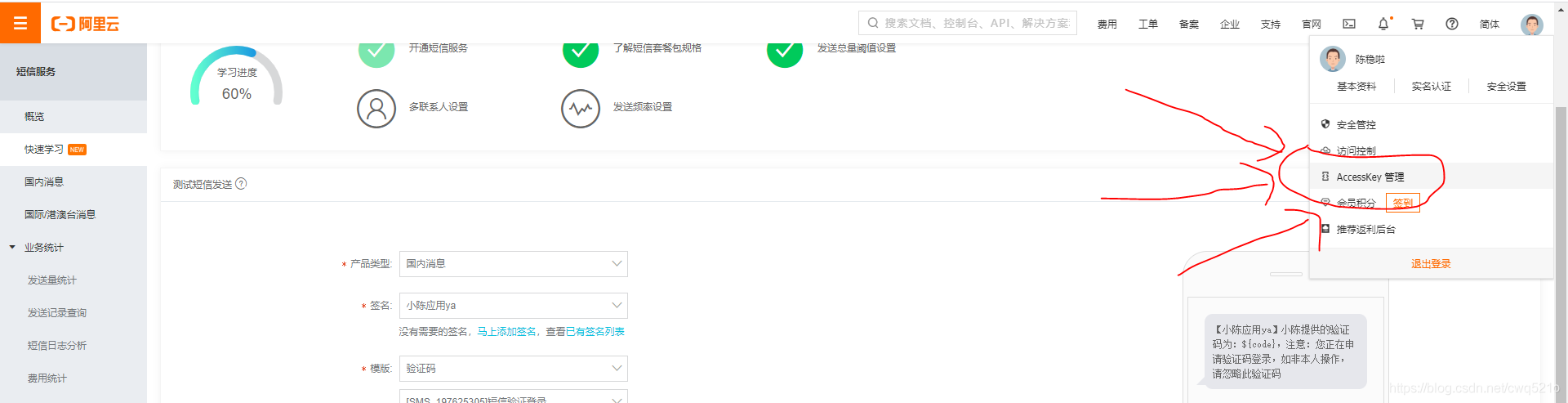Viewport: 1568px width, 403px height.
Task: Focus the top search input field
Action: coord(968,23)
